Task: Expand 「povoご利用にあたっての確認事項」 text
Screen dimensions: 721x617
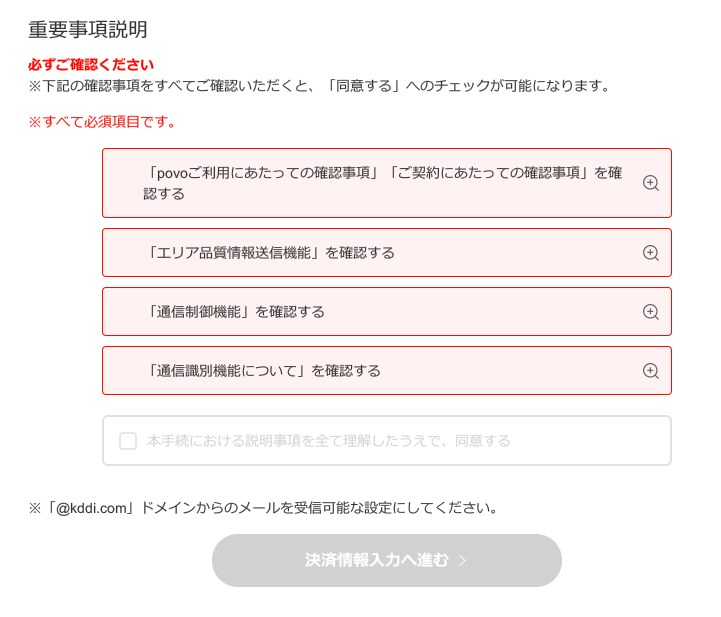Action: pos(263,173)
